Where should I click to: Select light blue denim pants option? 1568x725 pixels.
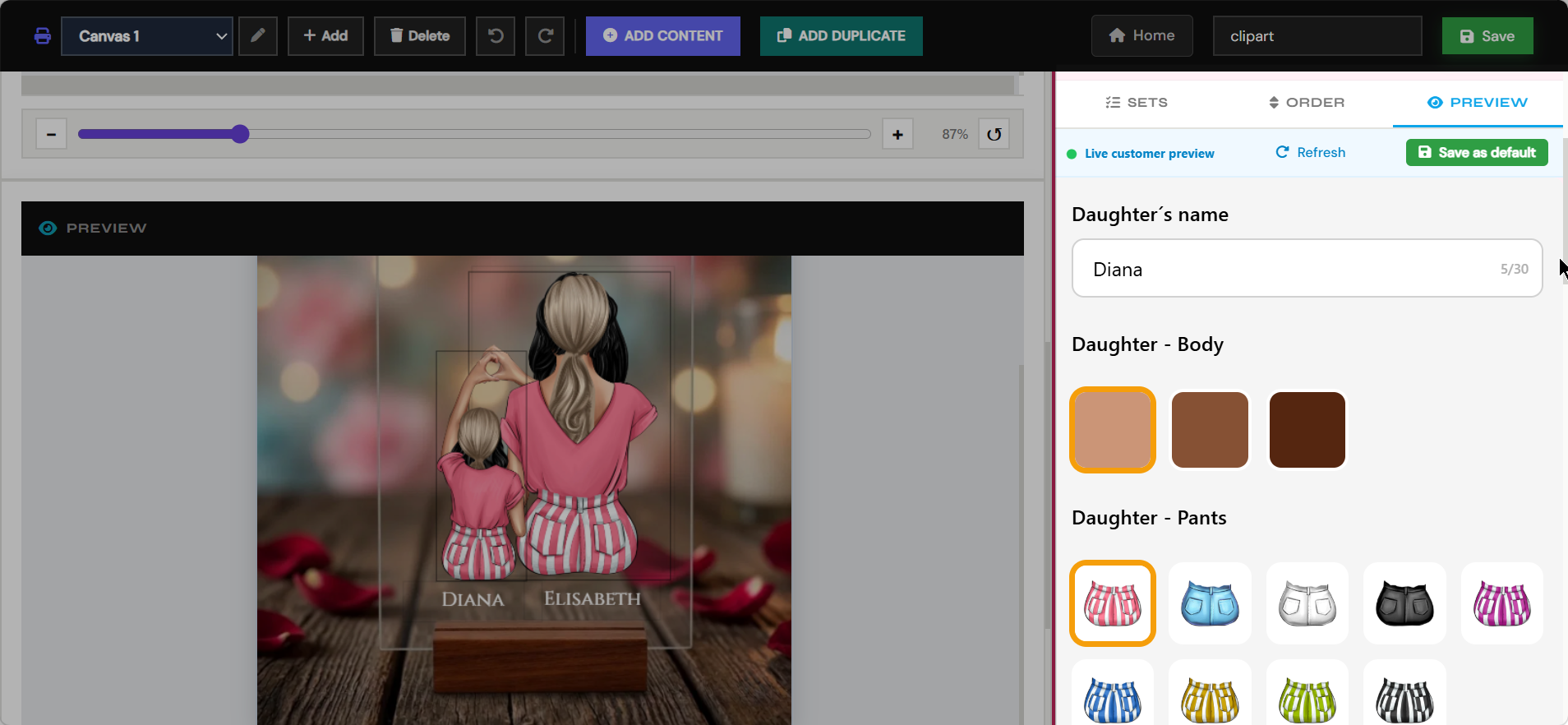pos(1210,603)
